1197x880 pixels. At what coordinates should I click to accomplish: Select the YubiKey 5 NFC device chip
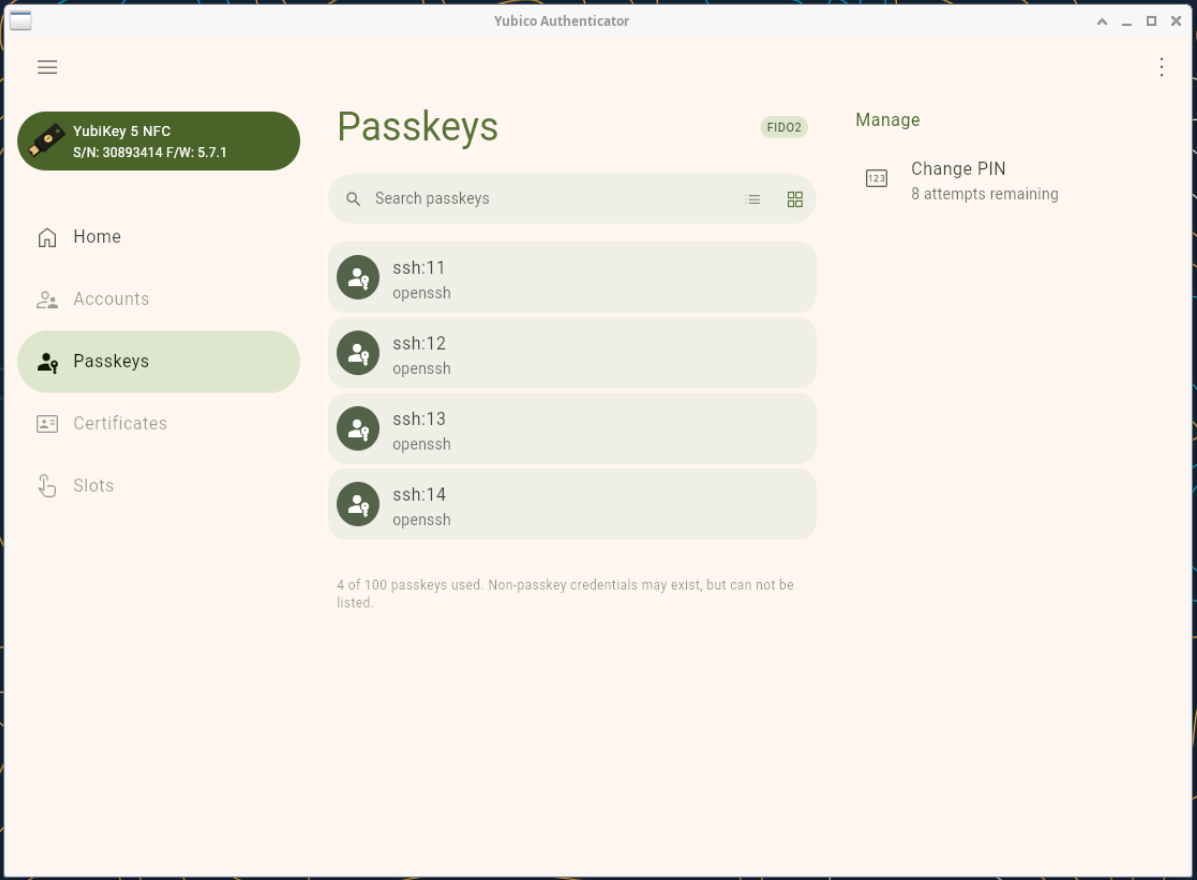pos(159,141)
